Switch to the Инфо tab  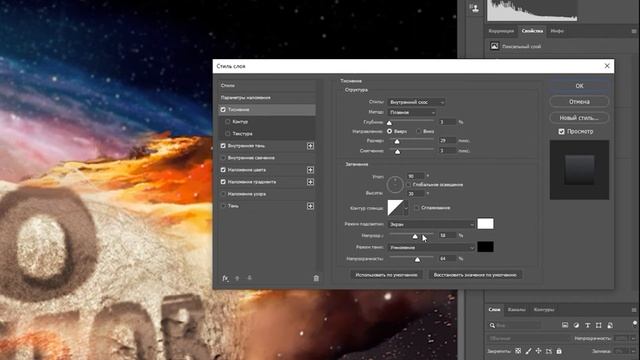pos(557,31)
